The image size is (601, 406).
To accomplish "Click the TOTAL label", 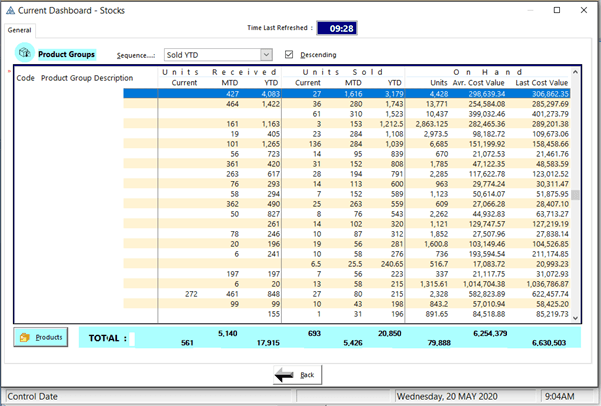I will pyautogui.click(x=107, y=338).
